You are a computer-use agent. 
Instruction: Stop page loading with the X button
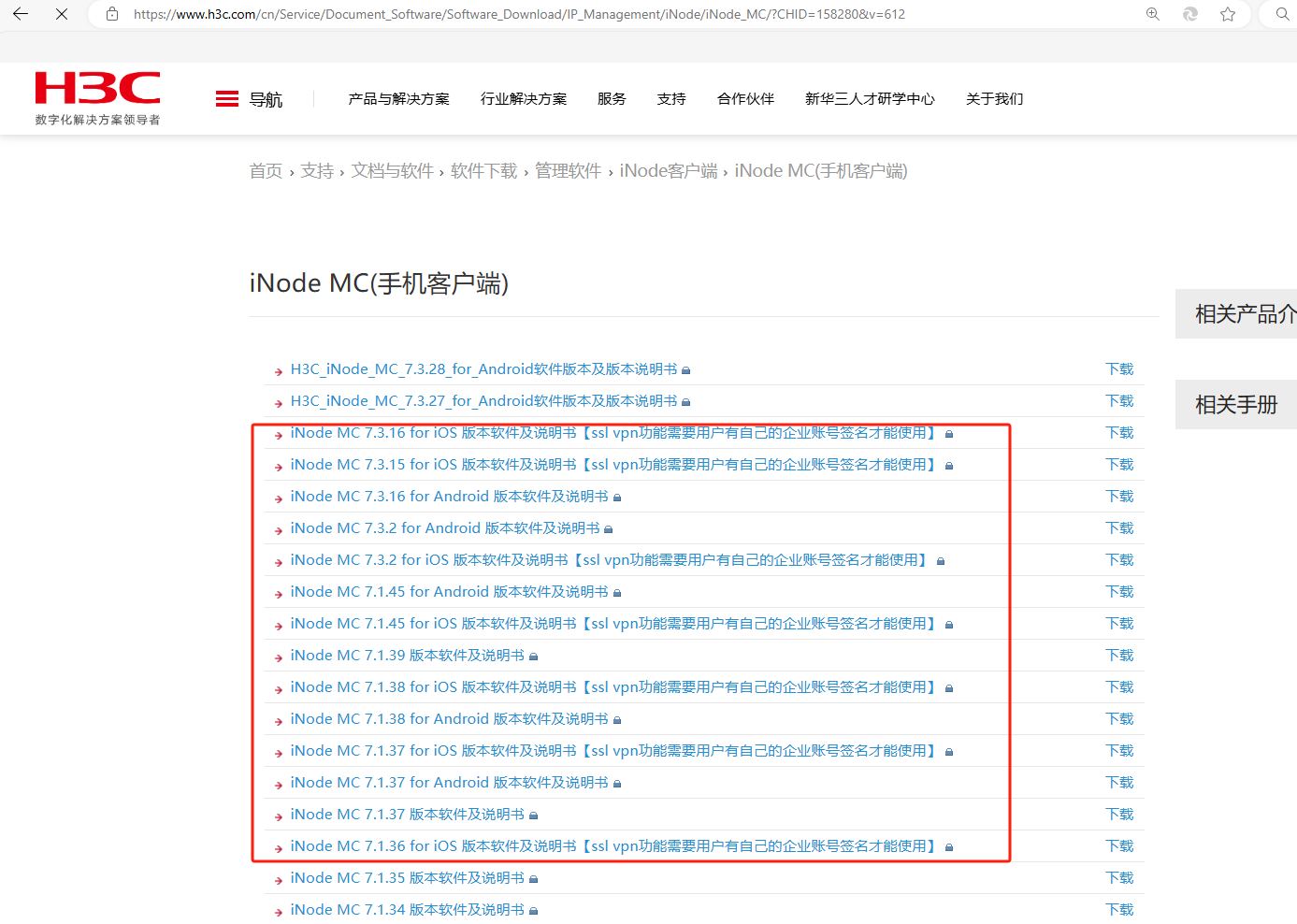pos(62,14)
